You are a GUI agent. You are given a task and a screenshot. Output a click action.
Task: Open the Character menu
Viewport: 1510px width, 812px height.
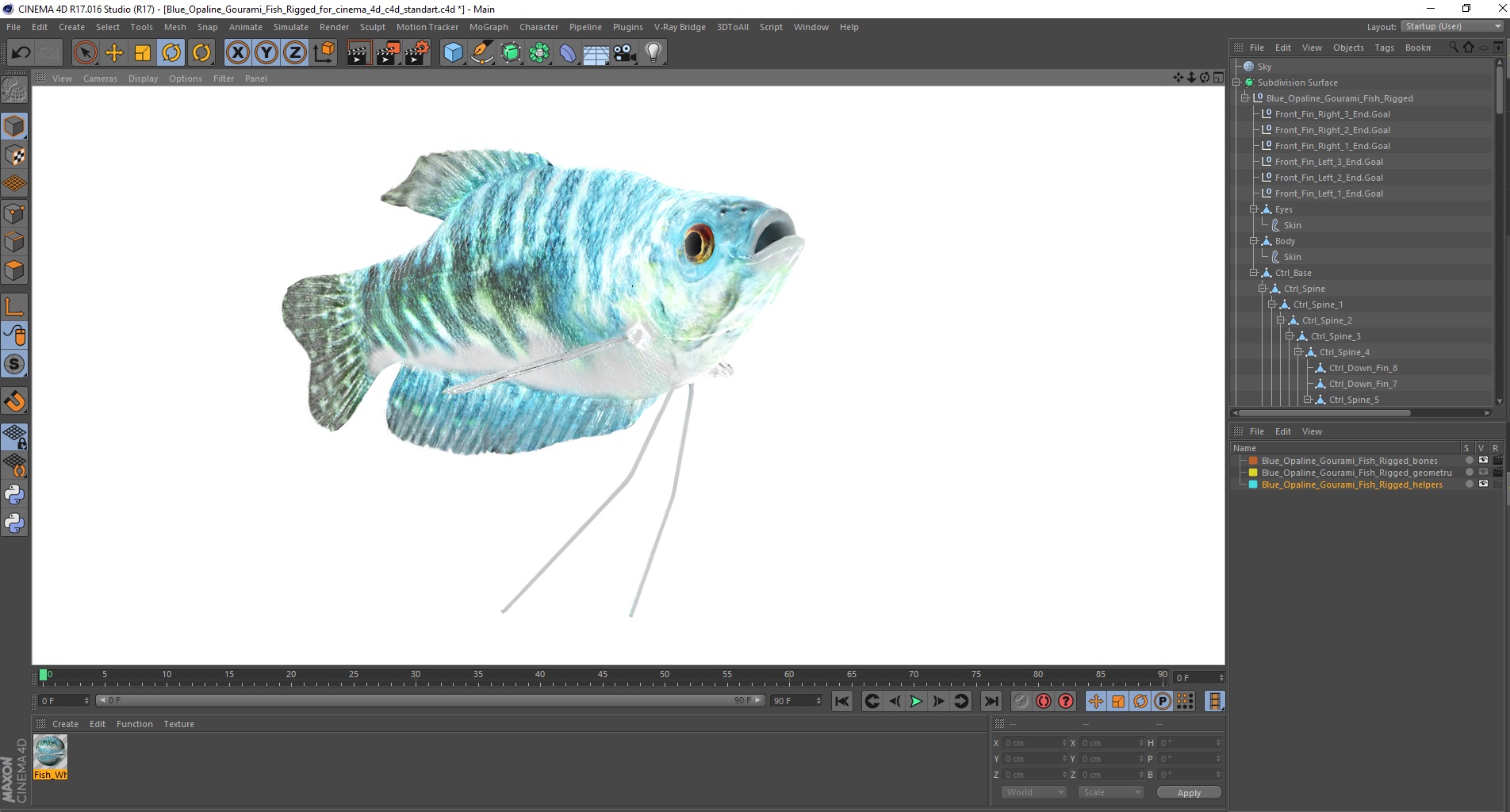click(538, 27)
